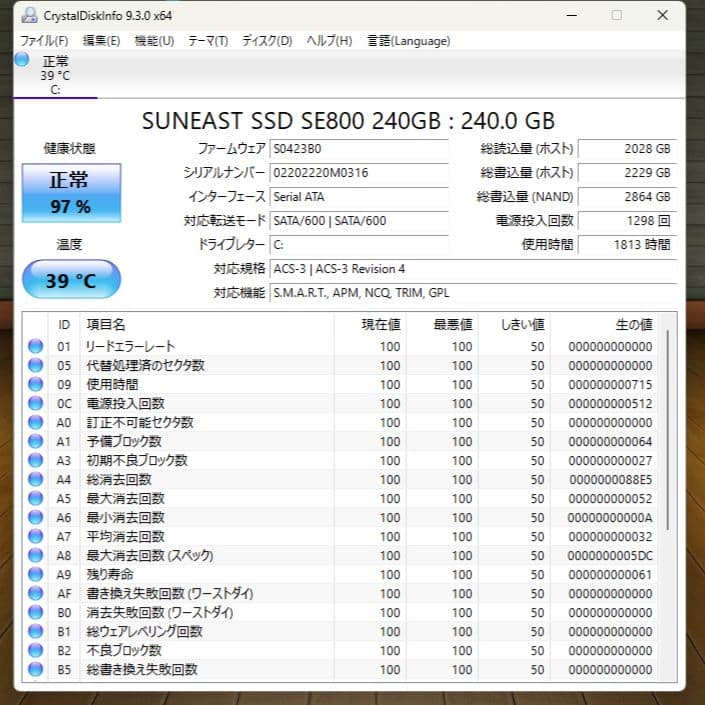
Task: Click status orb for row A3 初期不良ブロック数
Action: coord(36,460)
